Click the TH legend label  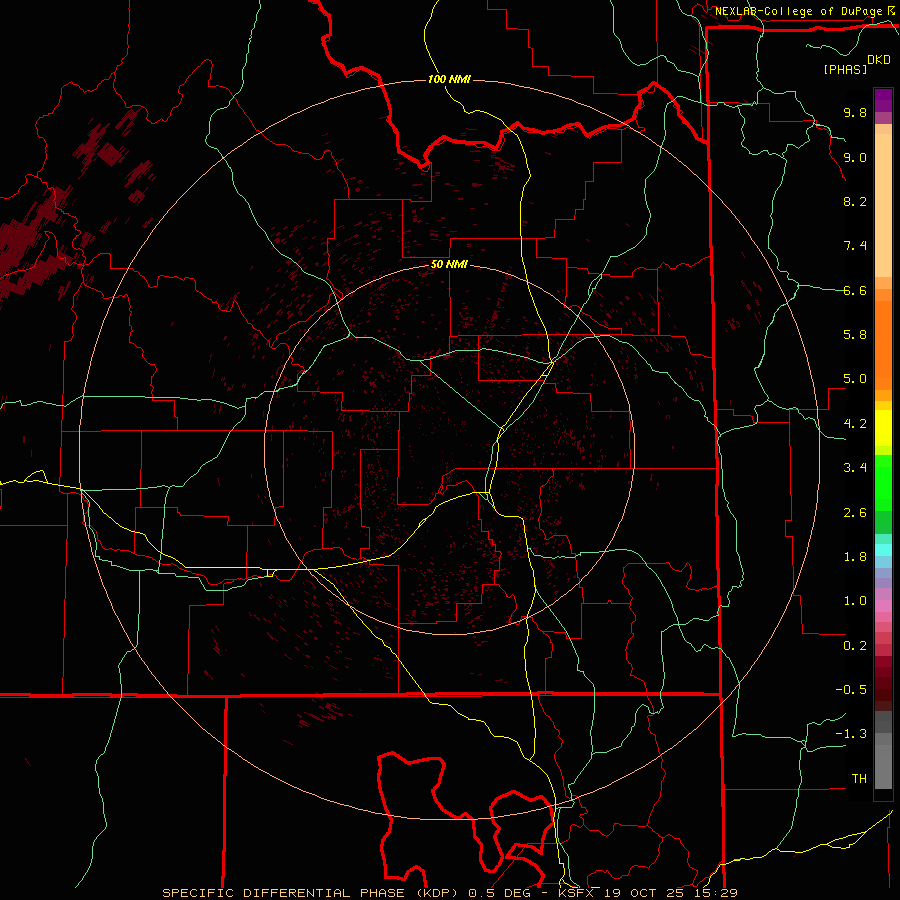coord(859,779)
